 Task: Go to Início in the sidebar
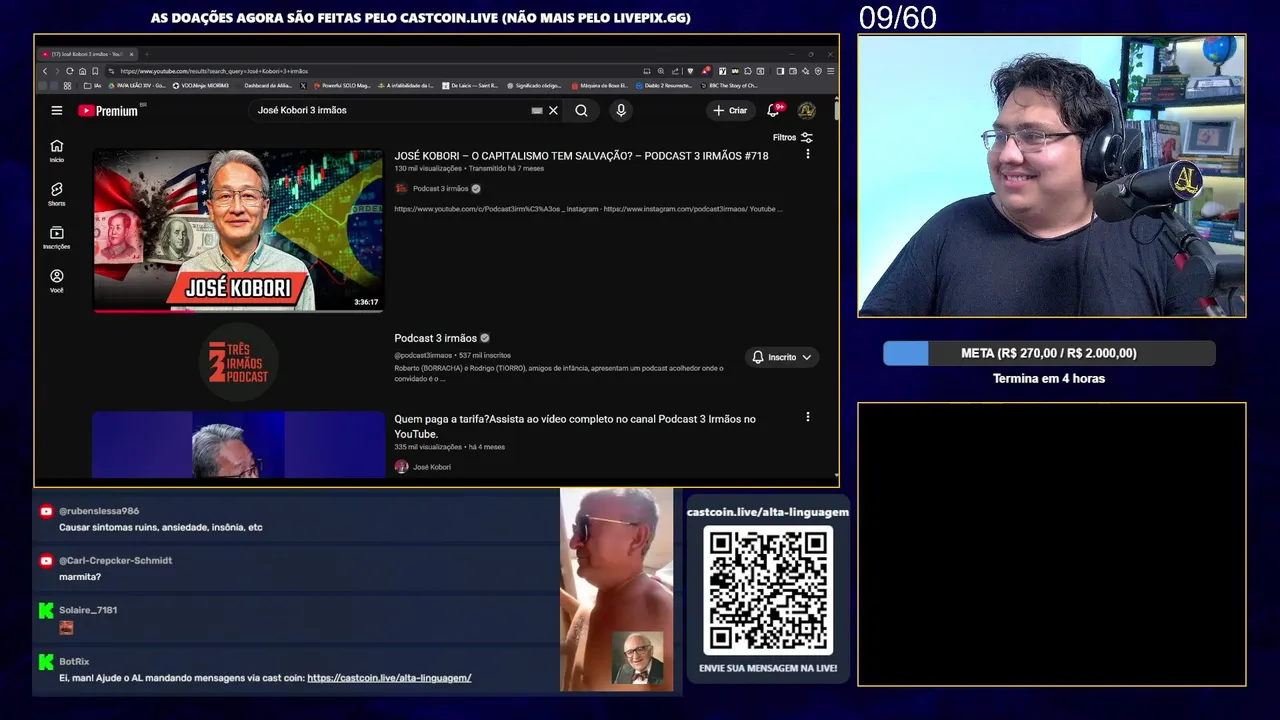point(57,150)
